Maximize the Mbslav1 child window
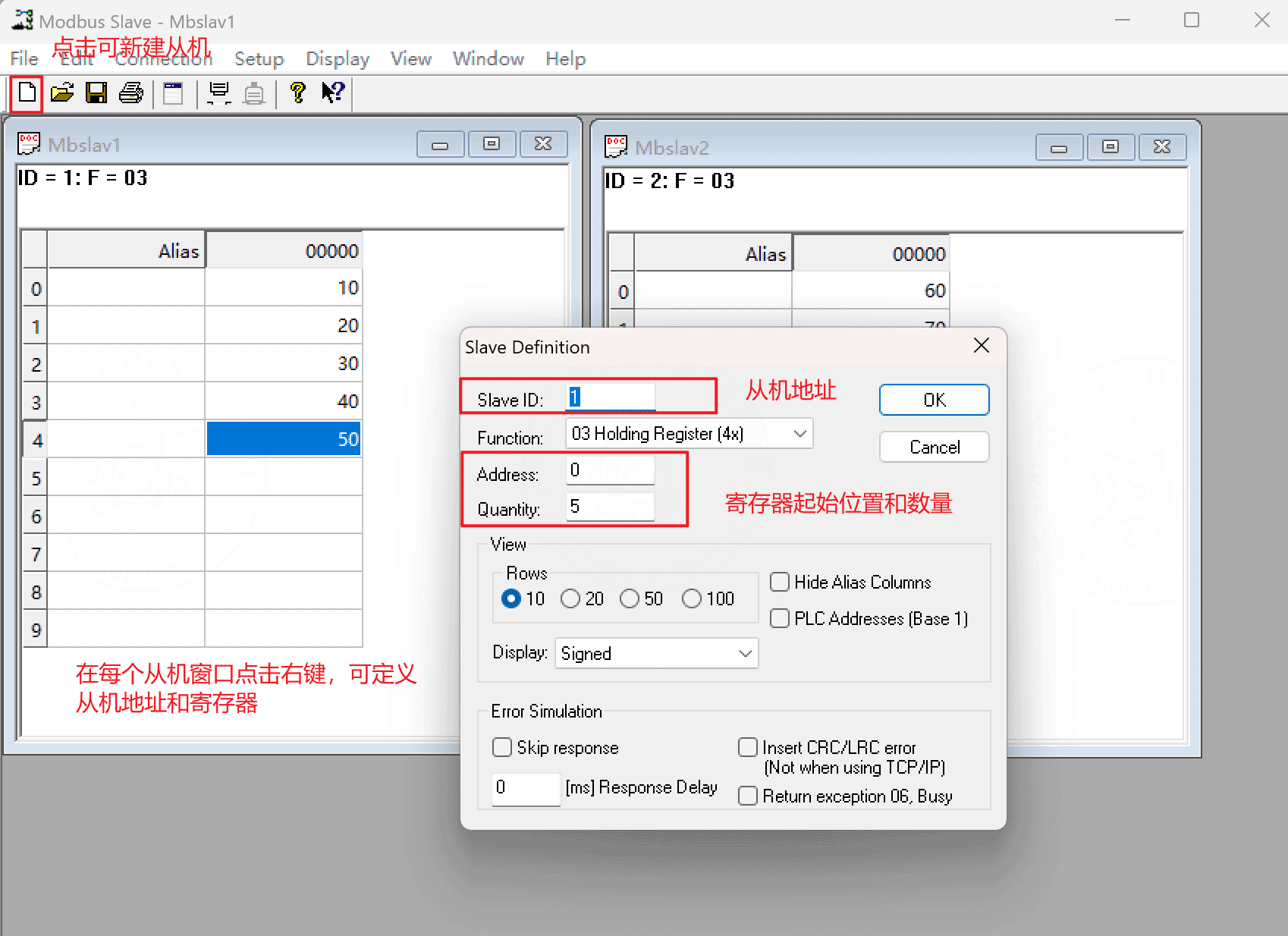 pyautogui.click(x=492, y=144)
